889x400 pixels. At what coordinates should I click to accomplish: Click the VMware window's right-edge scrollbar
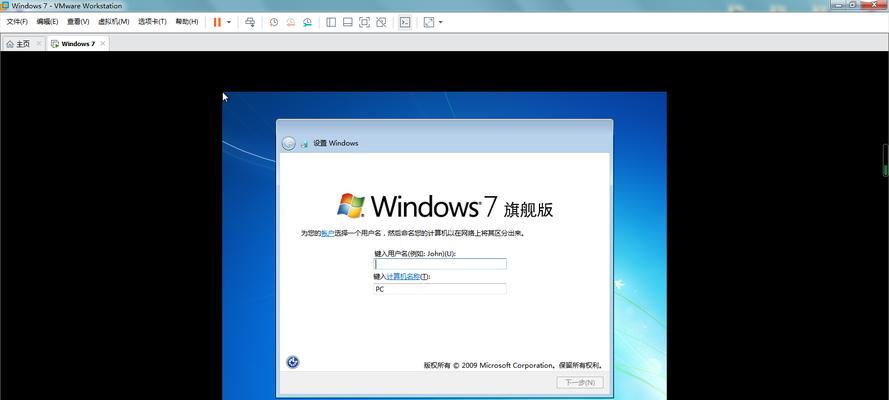tap(886, 160)
